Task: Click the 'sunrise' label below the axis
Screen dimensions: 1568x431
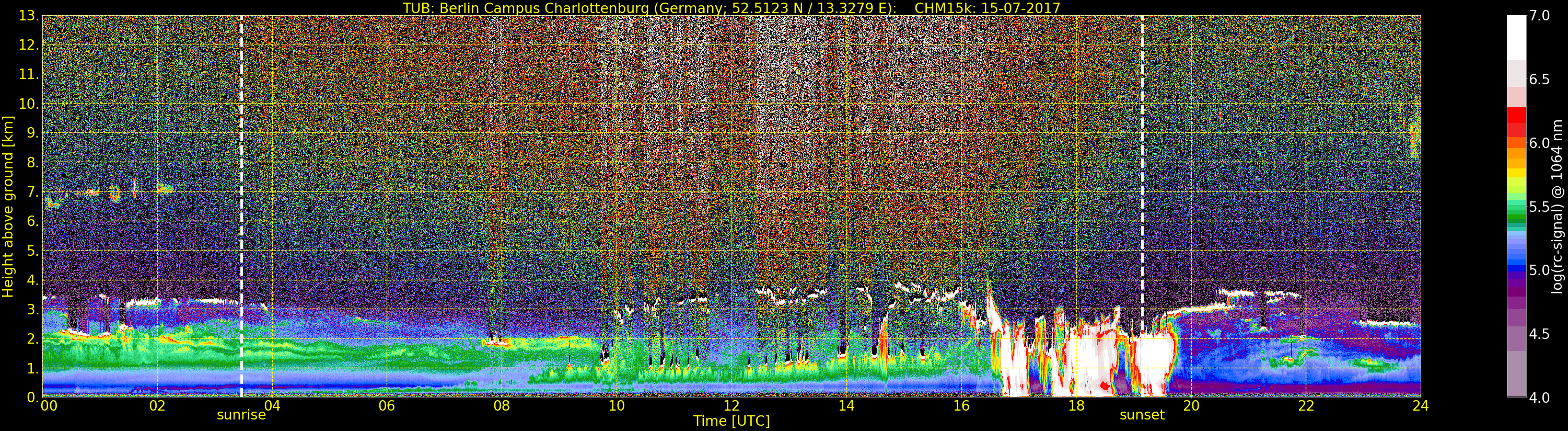Action: pyautogui.click(x=241, y=415)
